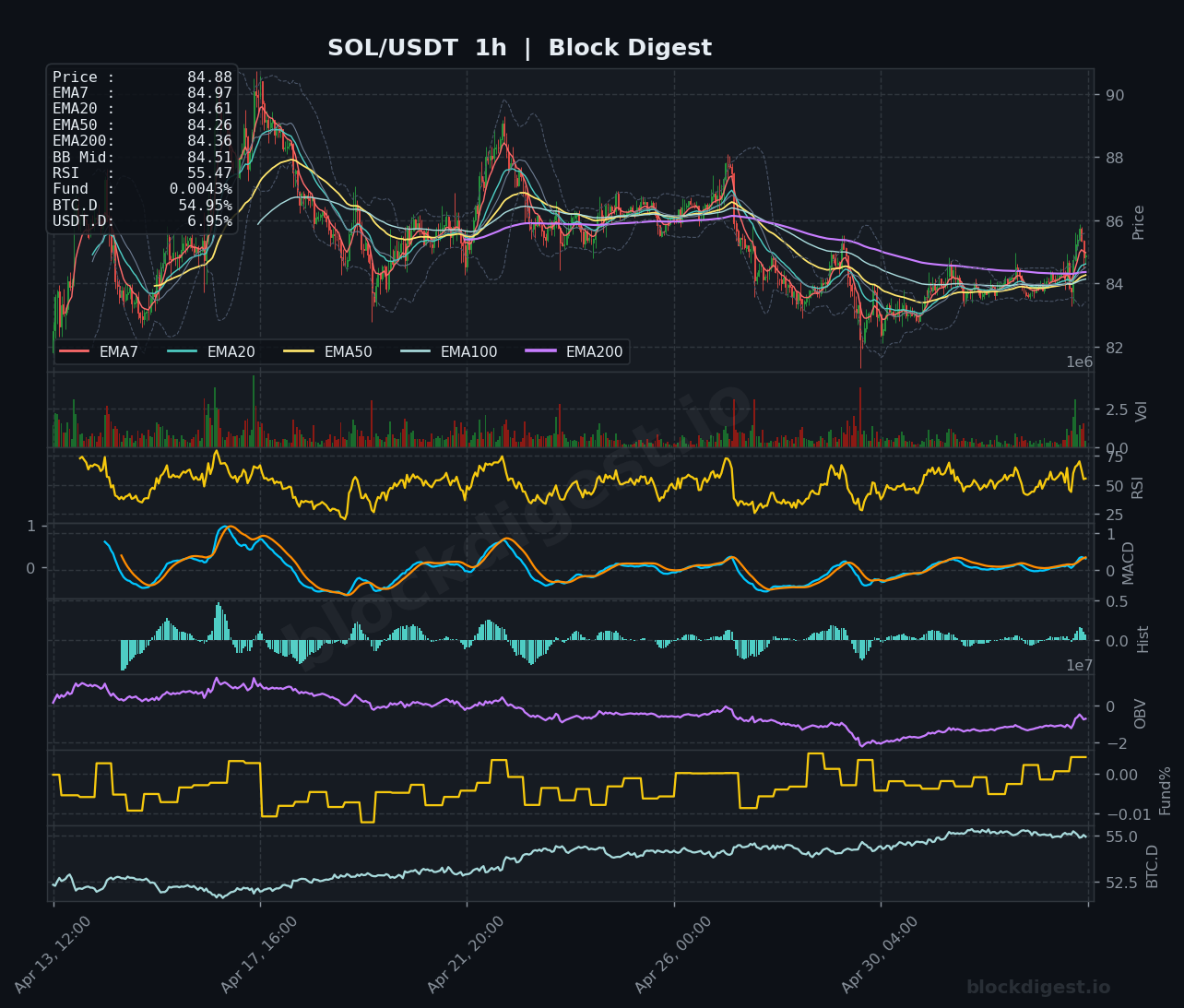This screenshot has width=1184, height=1008.
Task: Select the EMA20 84.61 row in info box
Action: [x=142, y=109]
